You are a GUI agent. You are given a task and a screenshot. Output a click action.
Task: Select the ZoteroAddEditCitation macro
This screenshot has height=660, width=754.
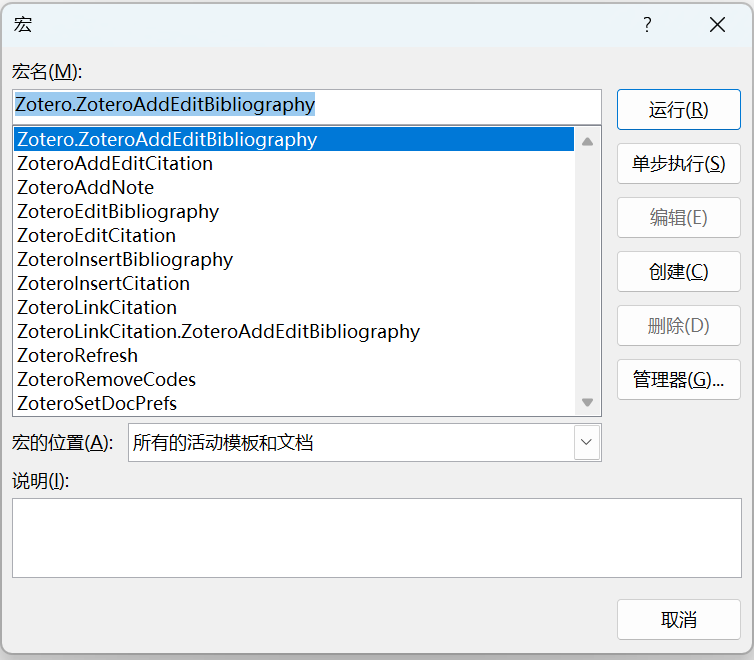pos(294,163)
